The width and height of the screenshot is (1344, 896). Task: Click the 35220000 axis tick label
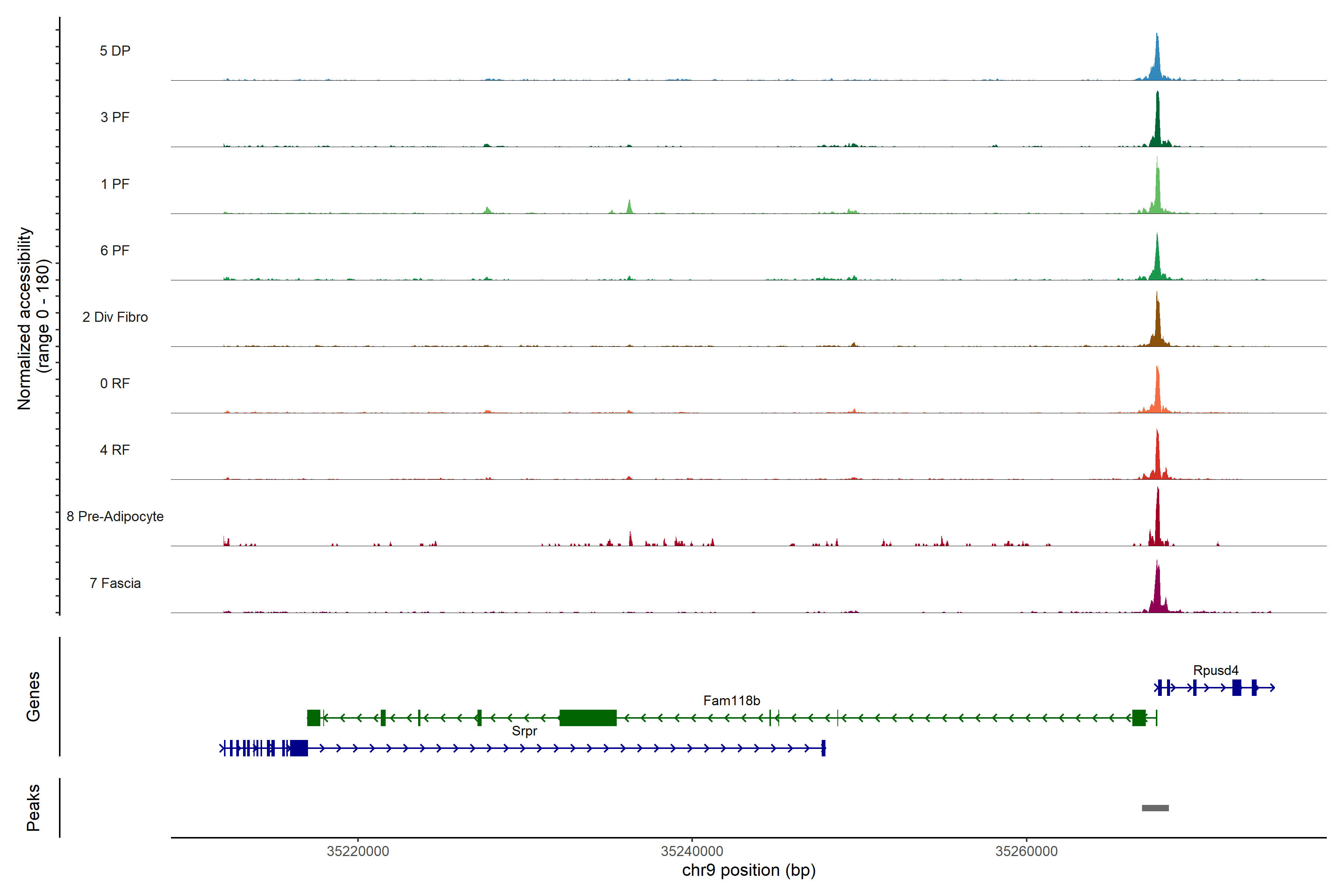coord(358,851)
